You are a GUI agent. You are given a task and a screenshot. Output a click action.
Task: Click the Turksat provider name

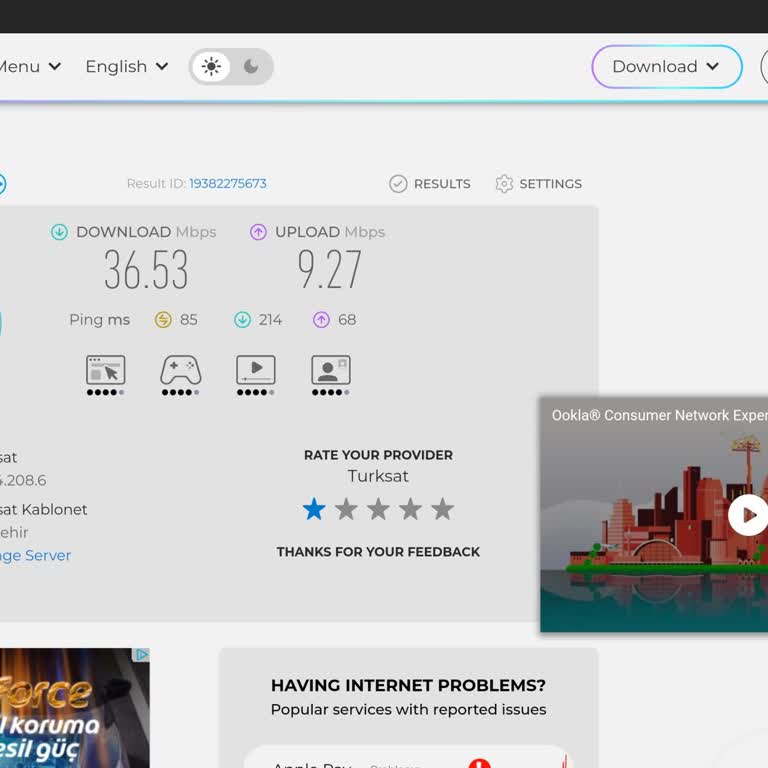378,476
